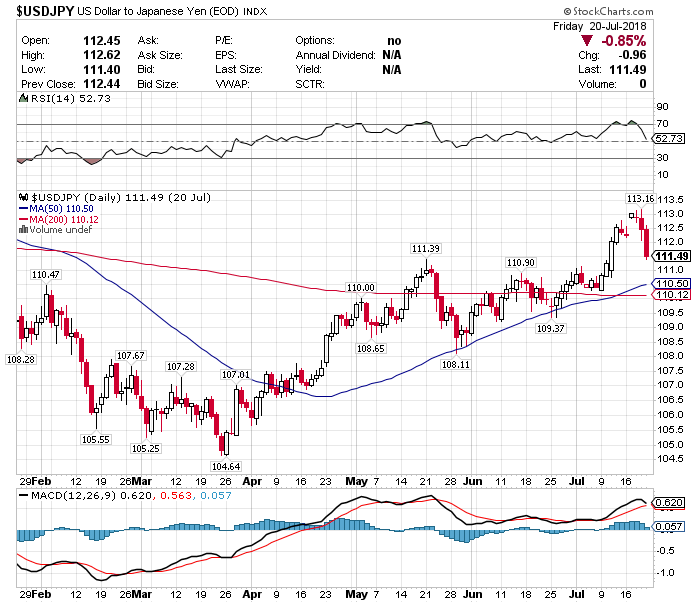Click the Last price 111.49 in the header

[628, 70]
